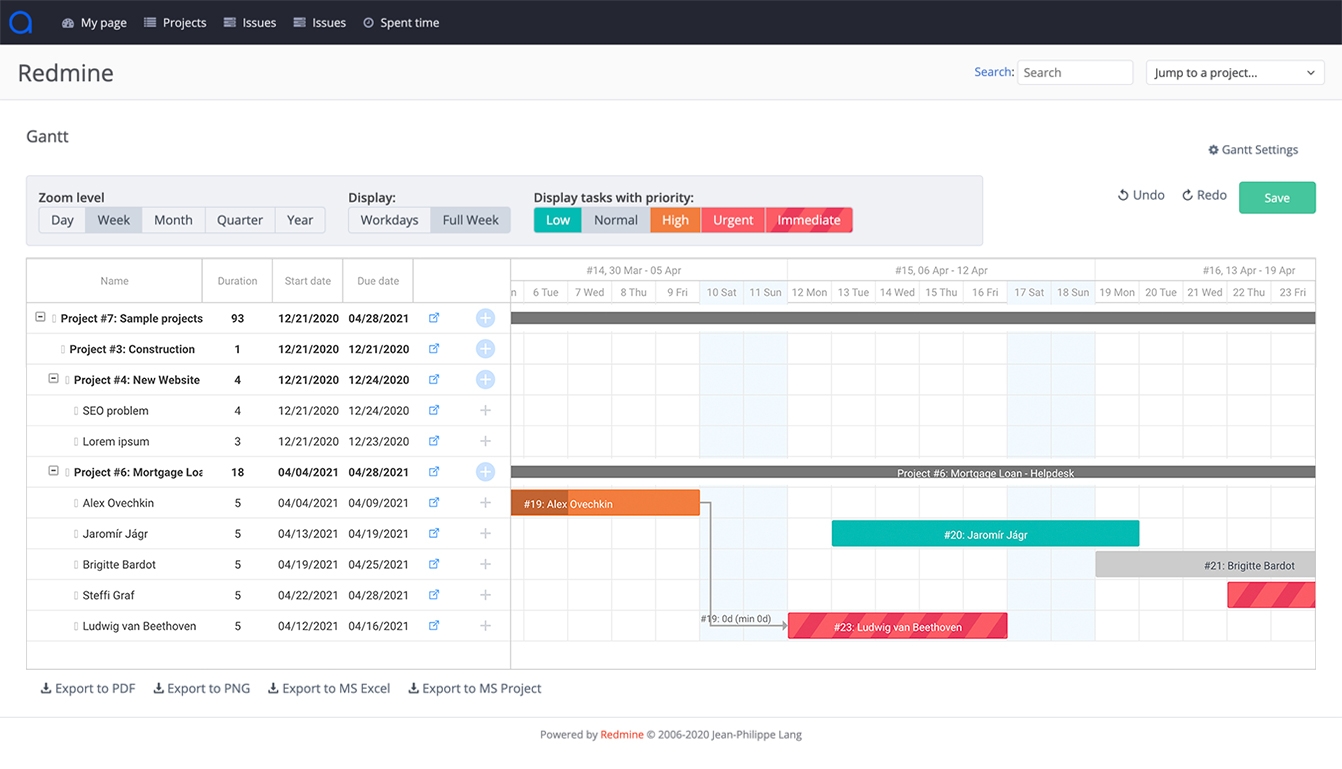
Task: Open Redmine link in footer
Action: (622, 734)
